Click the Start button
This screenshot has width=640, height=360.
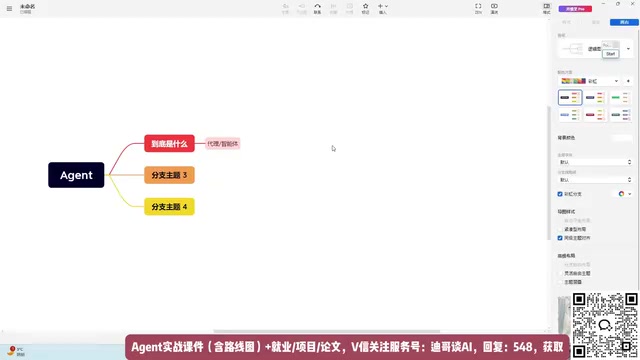pos(611,54)
